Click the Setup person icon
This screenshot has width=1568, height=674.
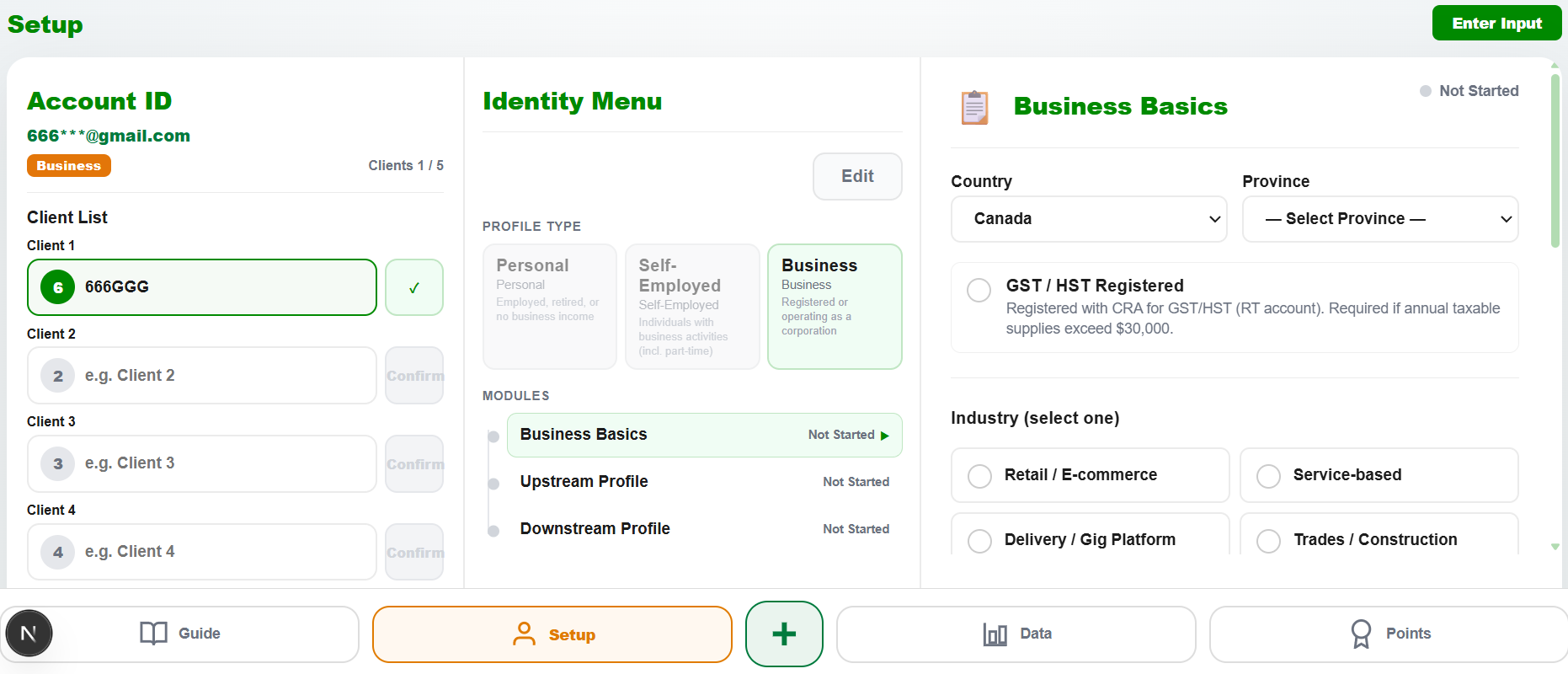tap(524, 634)
